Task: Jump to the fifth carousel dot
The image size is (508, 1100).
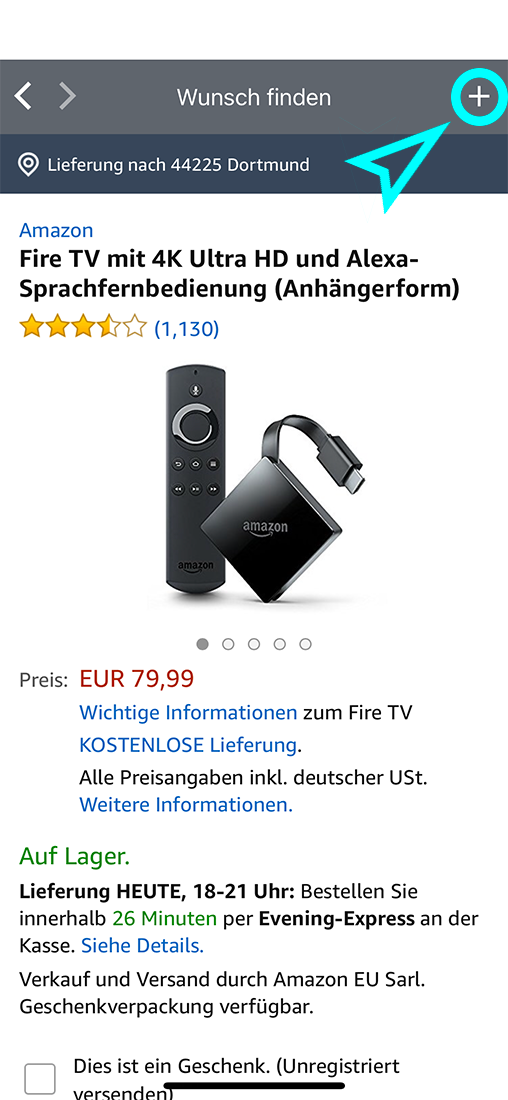Action: click(x=305, y=644)
